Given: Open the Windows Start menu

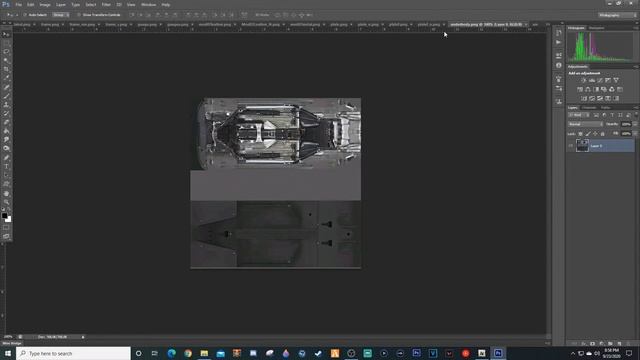Looking at the screenshot, I should point(8,353).
